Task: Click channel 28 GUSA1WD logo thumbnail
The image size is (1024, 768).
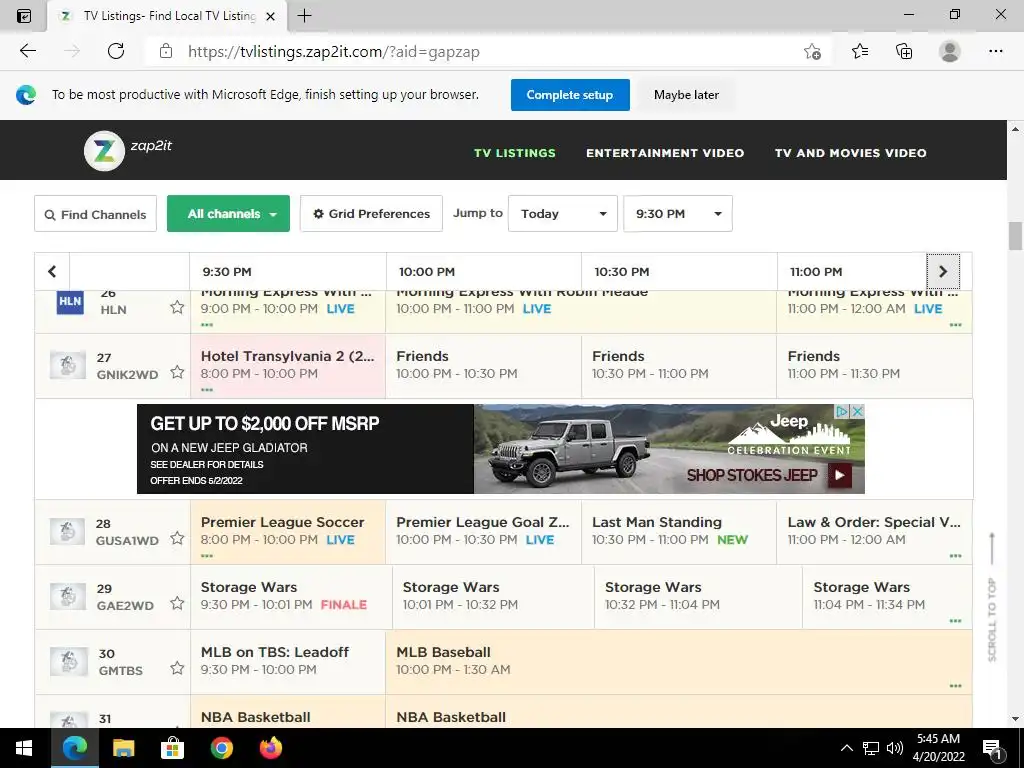Action: tap(68, 532)
